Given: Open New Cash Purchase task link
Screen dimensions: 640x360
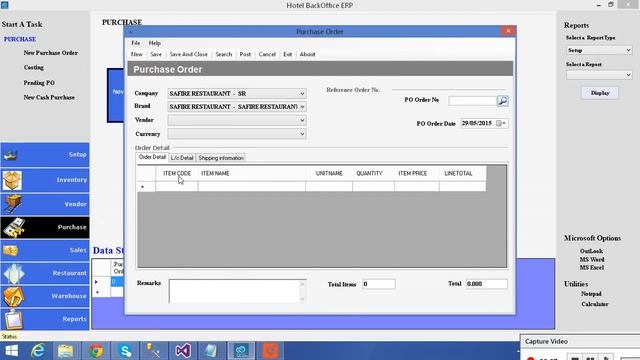Looking at the screenshot, I should click(49, 98).
